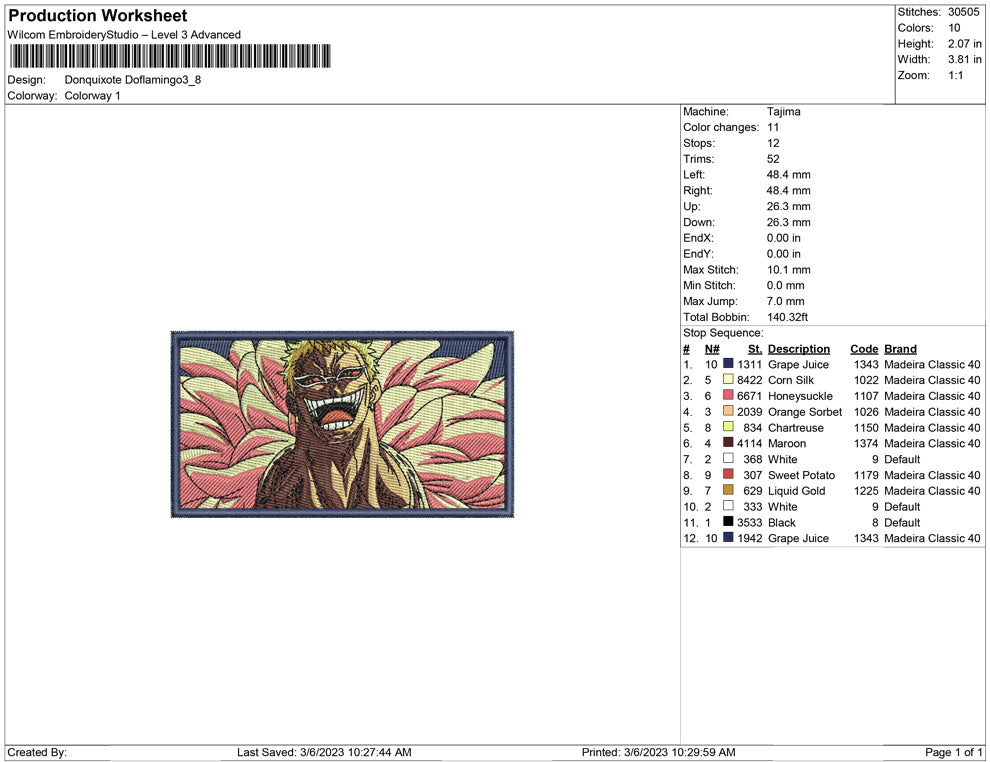The image size is (990, 762).
Task: Click the Min Stitch value '0.0 mm'
Action: point(785,285)
